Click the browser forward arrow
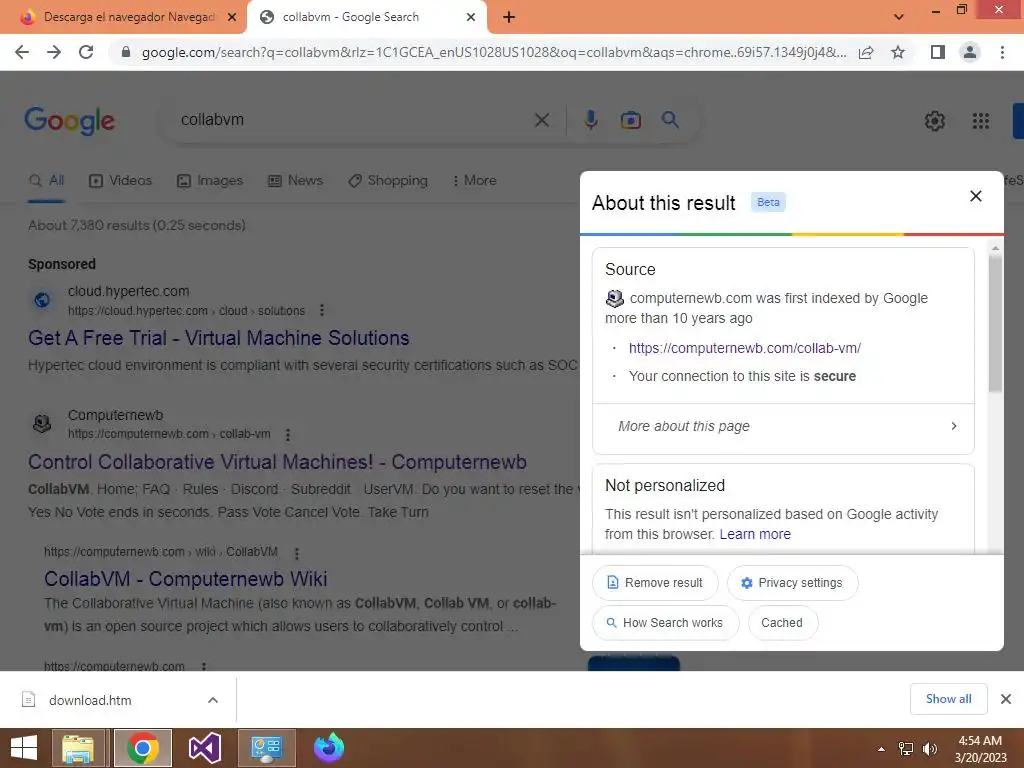Screen dimensions: 1024x768 (x=54, y=52)
